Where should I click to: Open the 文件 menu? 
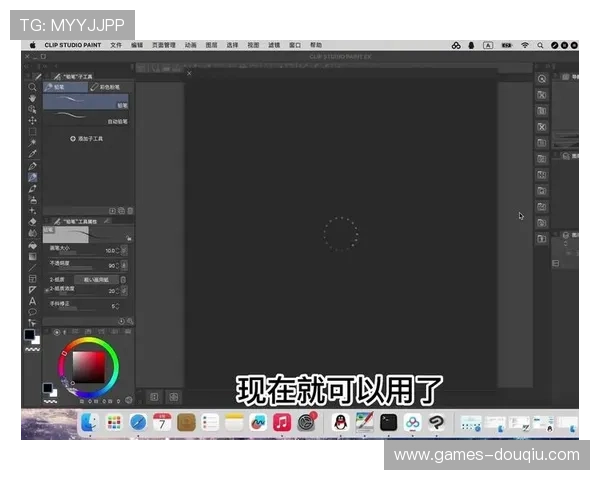pos(116,45)
